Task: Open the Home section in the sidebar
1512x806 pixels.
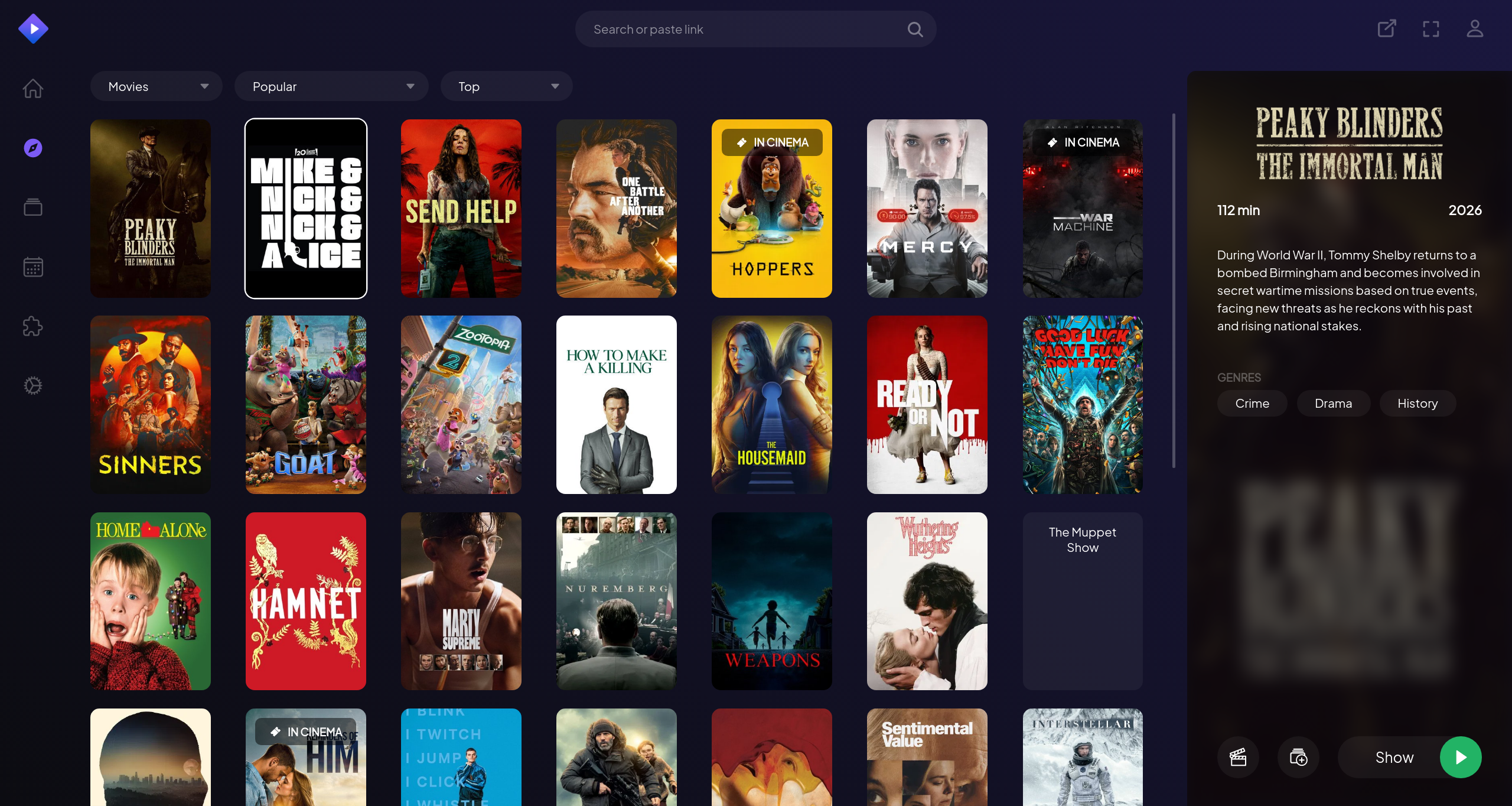Action: coord(32,88)
